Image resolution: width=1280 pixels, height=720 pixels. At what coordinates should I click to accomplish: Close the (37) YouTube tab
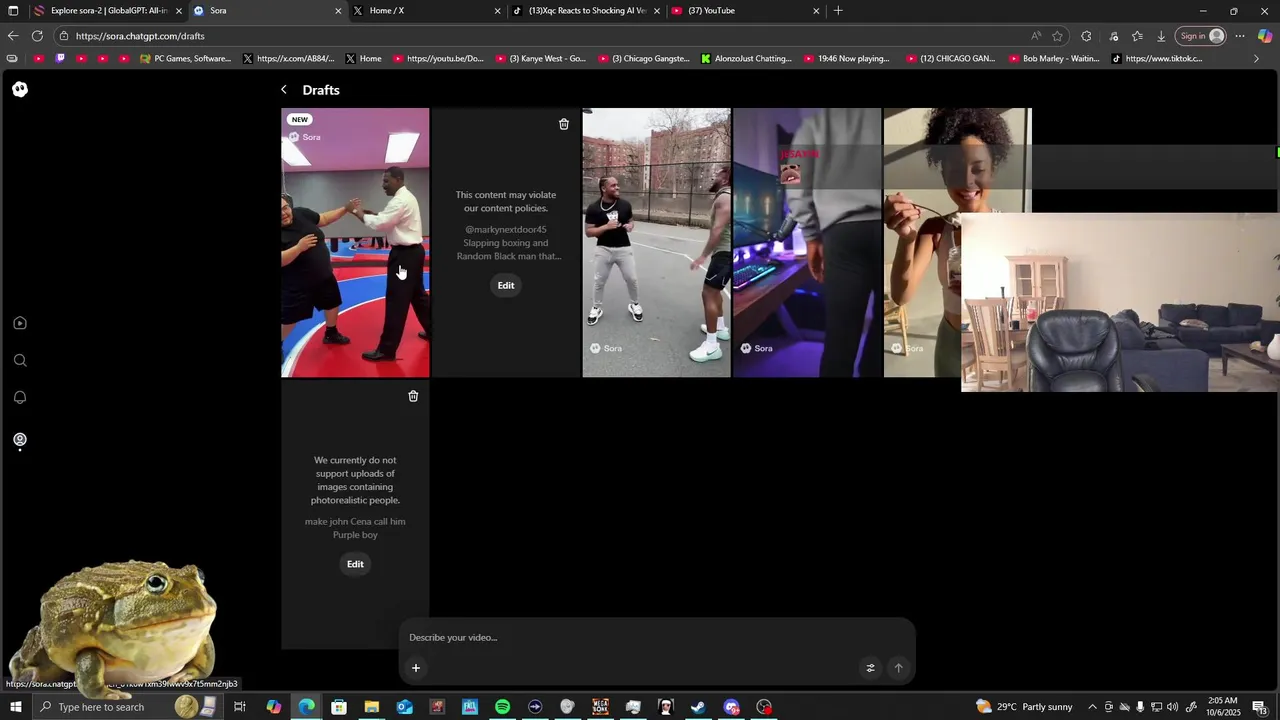816,11
